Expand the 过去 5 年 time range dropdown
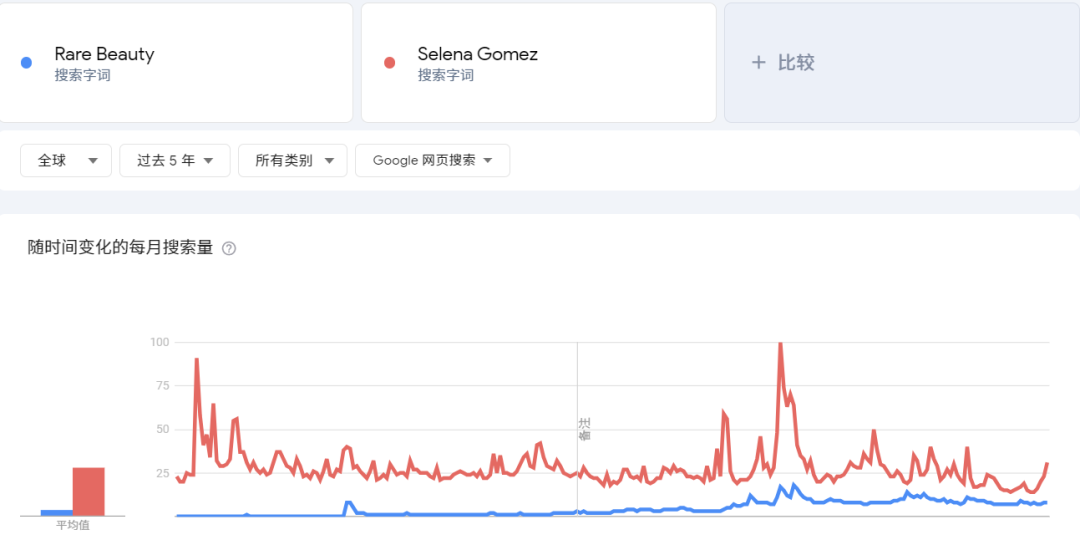The width and height of the screenshot is (1080, 545). (x=175, y=160)
